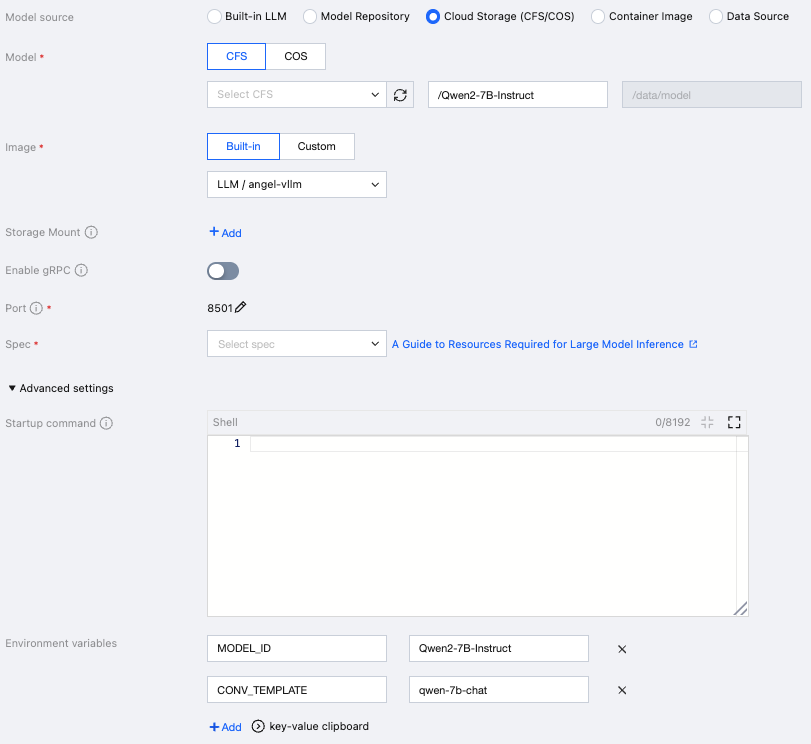This screenshot has height=744, width=811.
Task: Remove the CONV_TEMPLATE environment variable row
Action: (622, 690)
